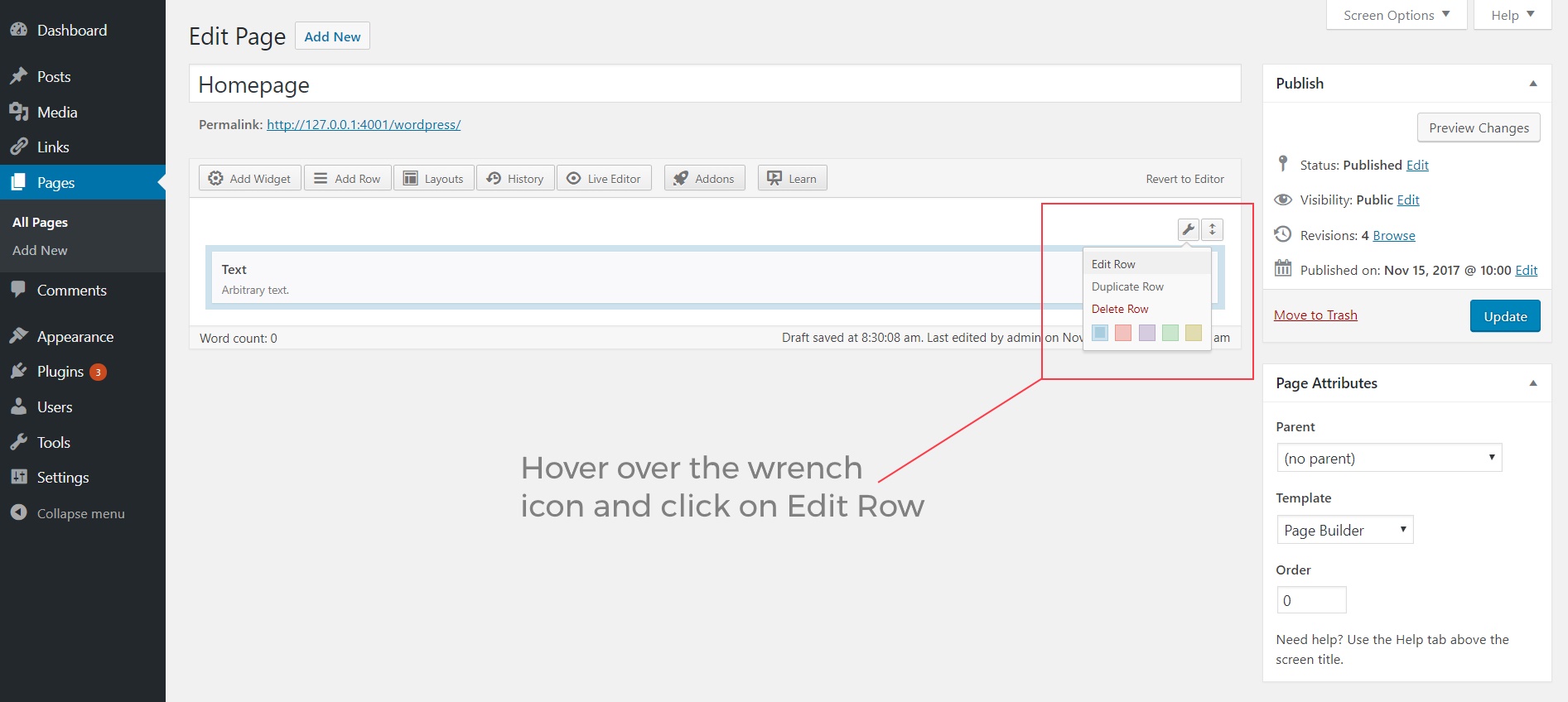
Task: Click the Pages icon in sidebar
Action: click(19, 182)
